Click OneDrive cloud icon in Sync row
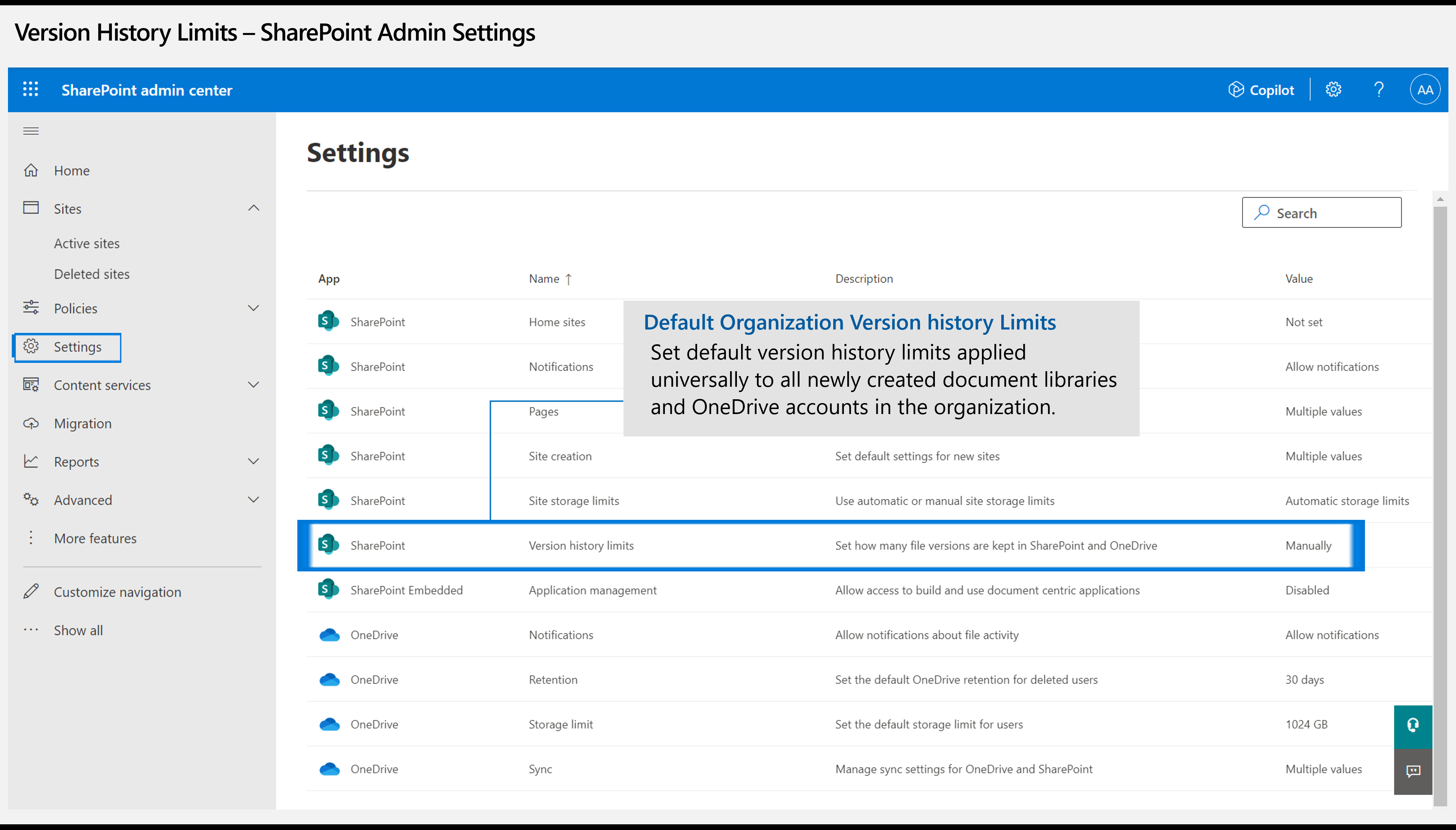Viewport: 1456px width, 830px height. tap(330, 769)
